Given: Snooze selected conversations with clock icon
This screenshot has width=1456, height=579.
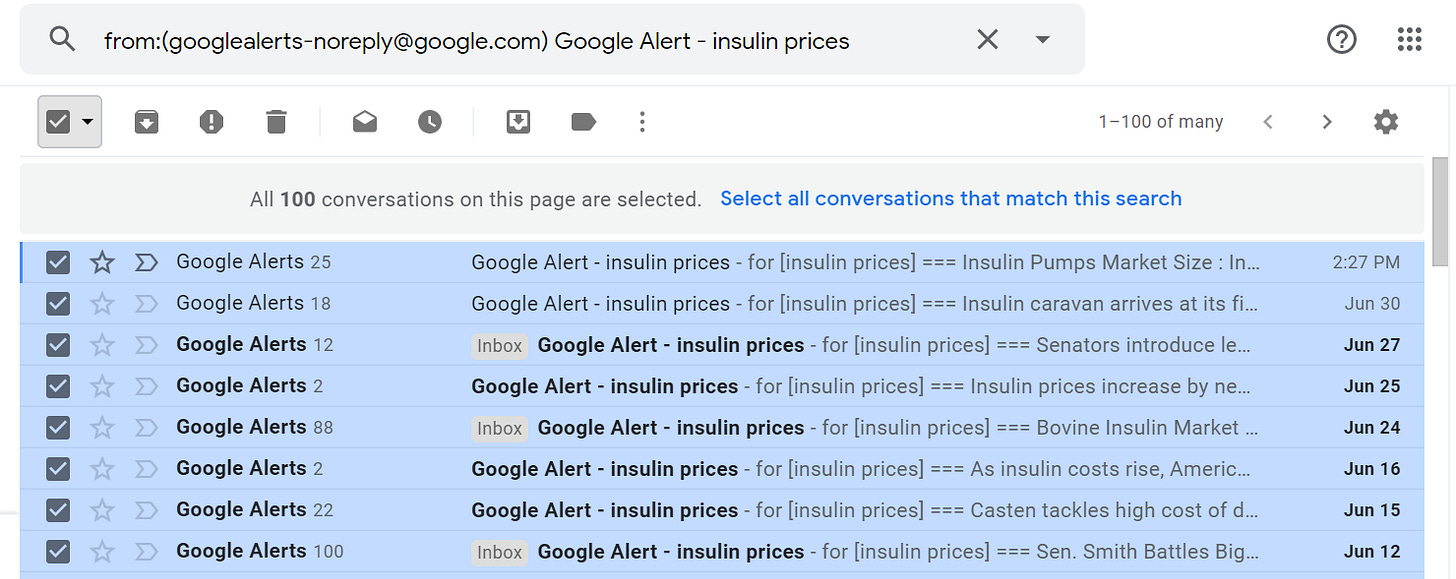Looking at the screenshot, I should point(430,122).
